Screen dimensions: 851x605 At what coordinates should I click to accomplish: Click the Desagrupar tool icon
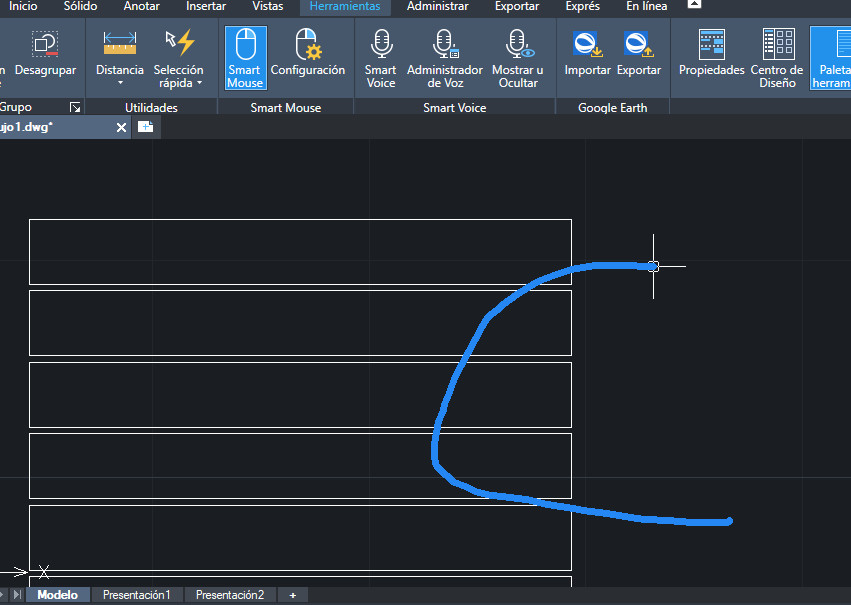tap(45, 44)
